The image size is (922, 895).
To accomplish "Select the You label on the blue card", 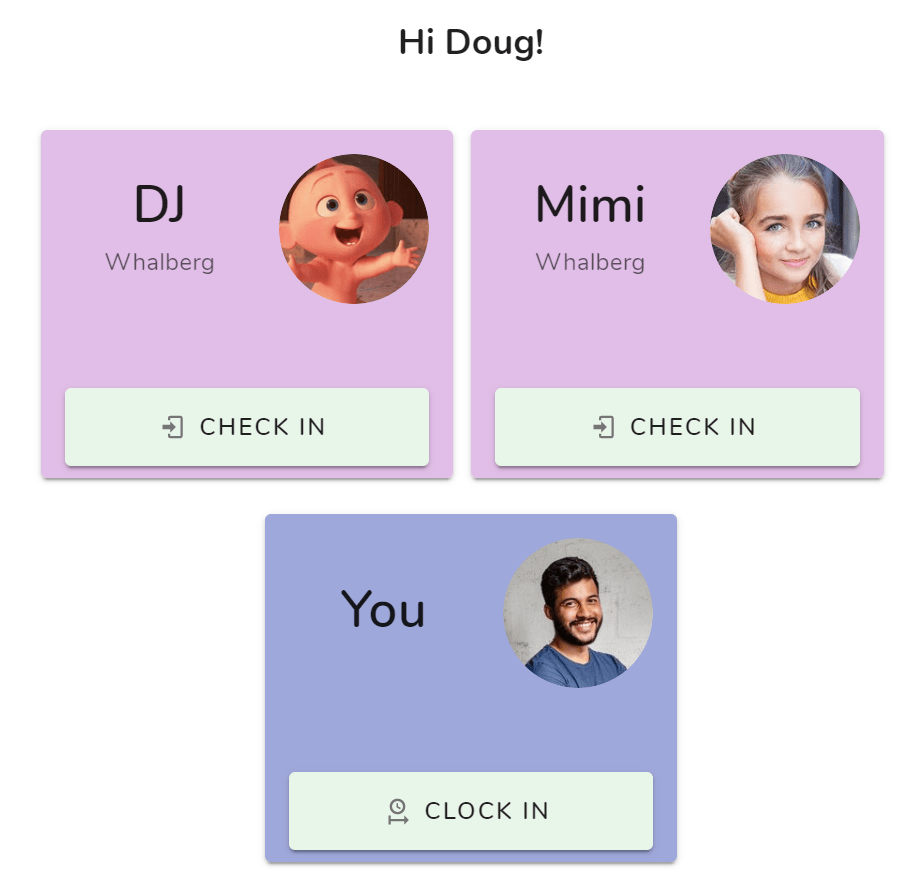I will tap(383, 609).
